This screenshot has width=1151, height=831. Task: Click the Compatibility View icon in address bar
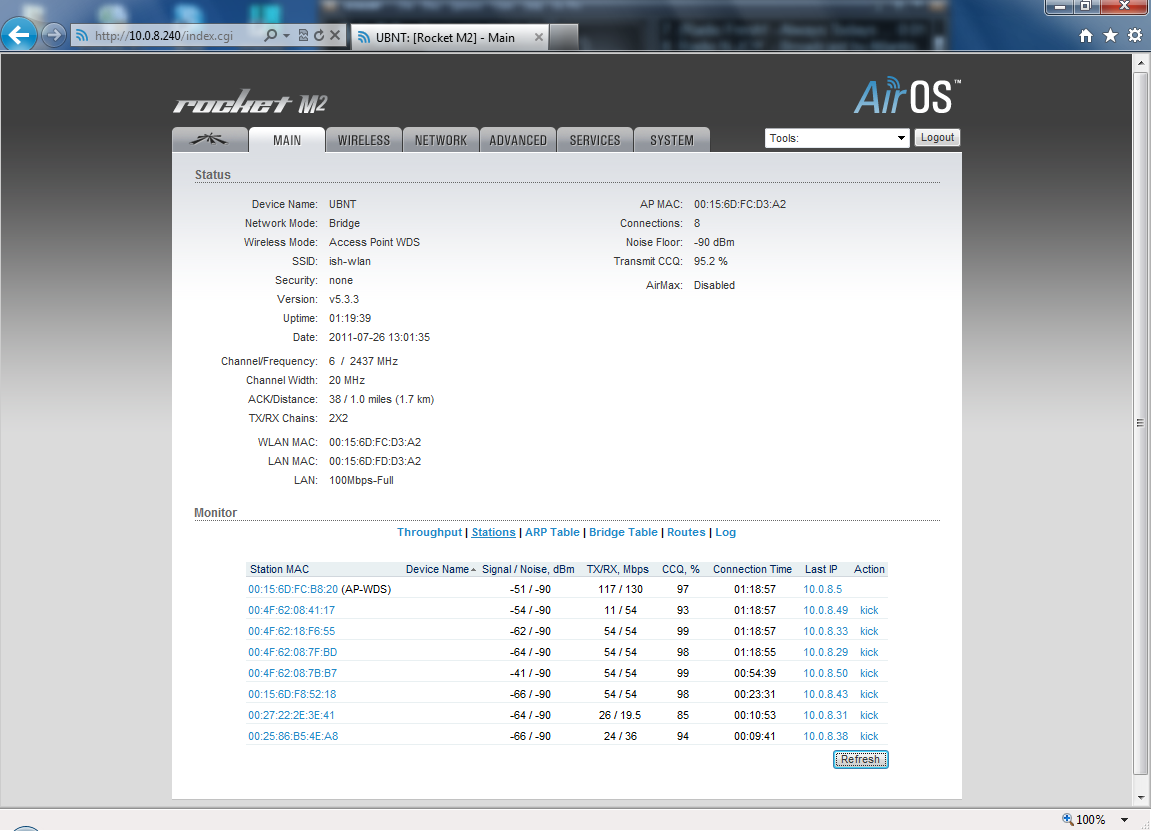click(303, 36)
